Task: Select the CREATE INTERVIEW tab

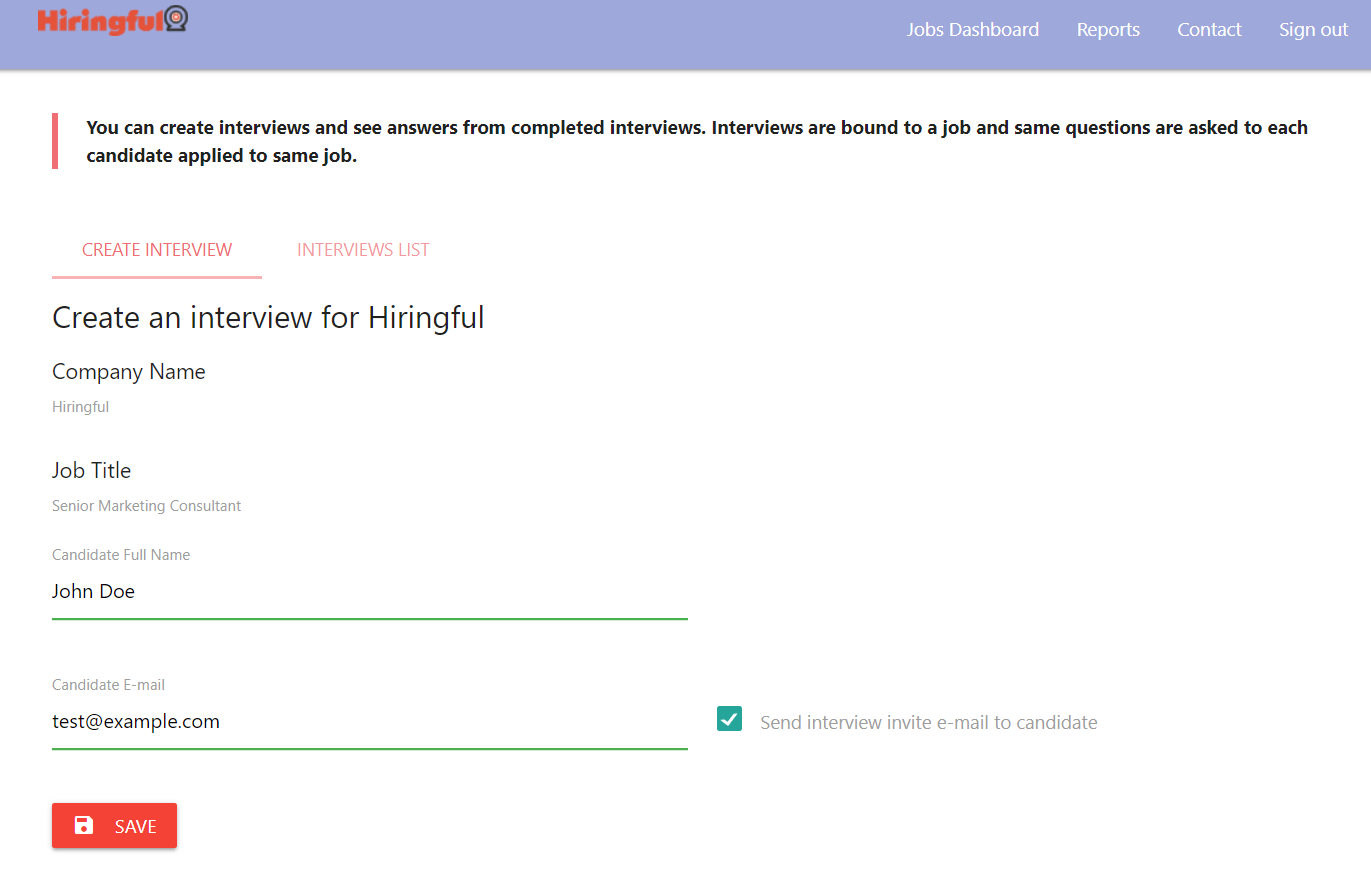Action: [156, 249]
